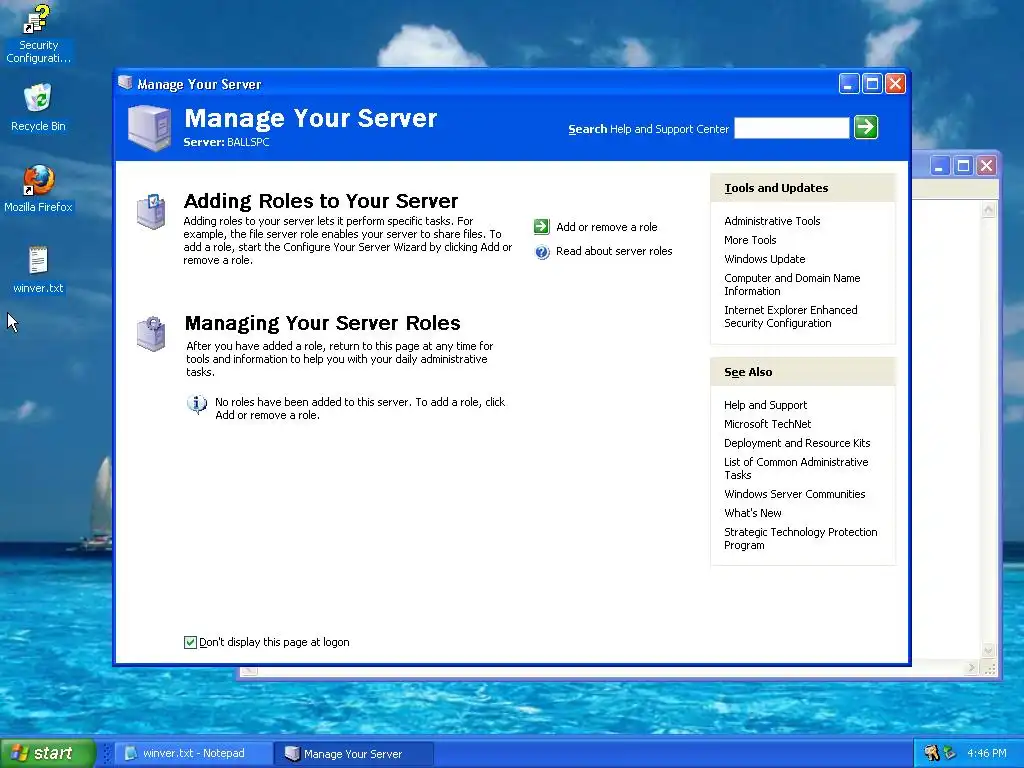Switch to winver.txt - Notepad taskbar button
1024x768 pixels.
[193, 754]
